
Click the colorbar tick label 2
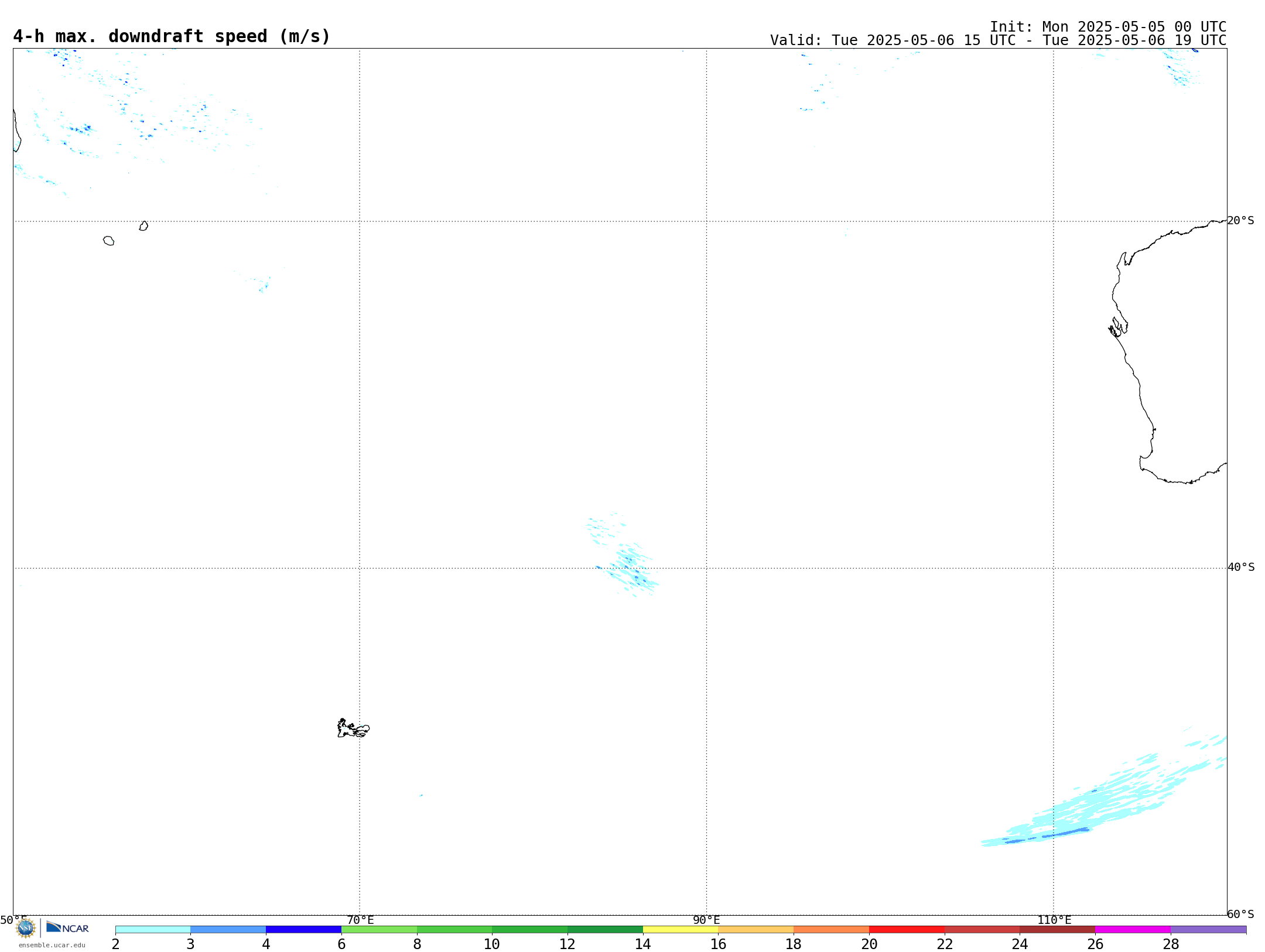(115, 944)
